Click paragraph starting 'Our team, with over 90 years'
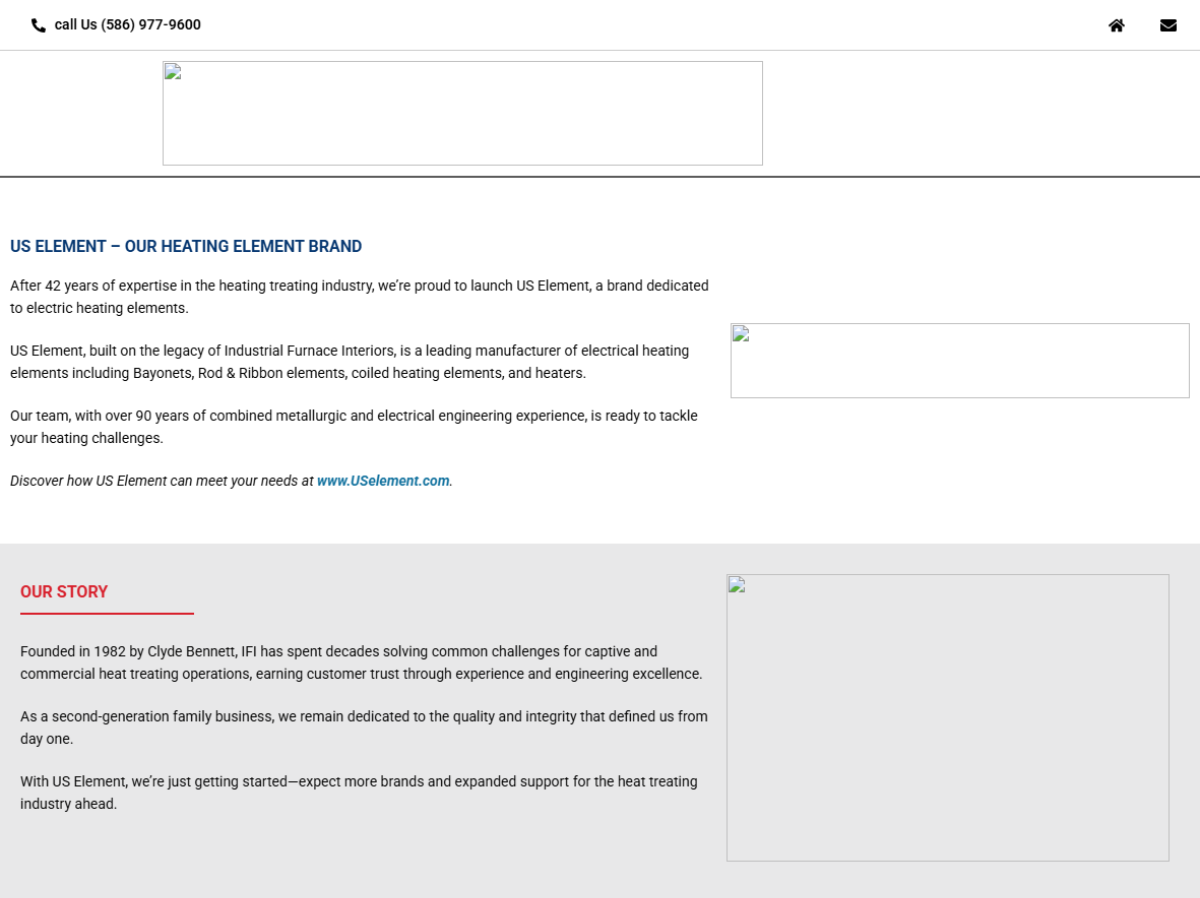Viewport: 1200px width, 898px height. pyautogui.click(x=354, y=427)
